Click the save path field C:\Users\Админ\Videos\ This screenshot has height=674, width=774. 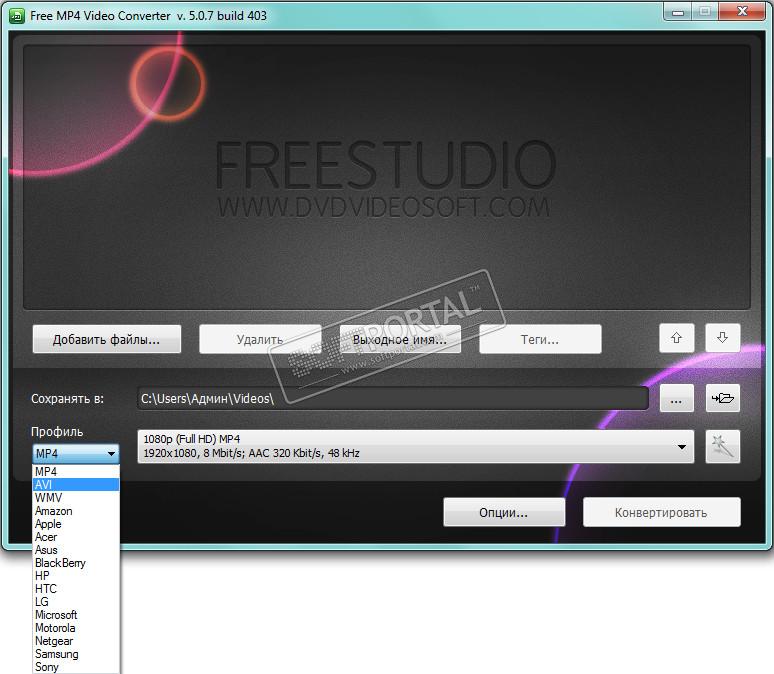(393, 398)
